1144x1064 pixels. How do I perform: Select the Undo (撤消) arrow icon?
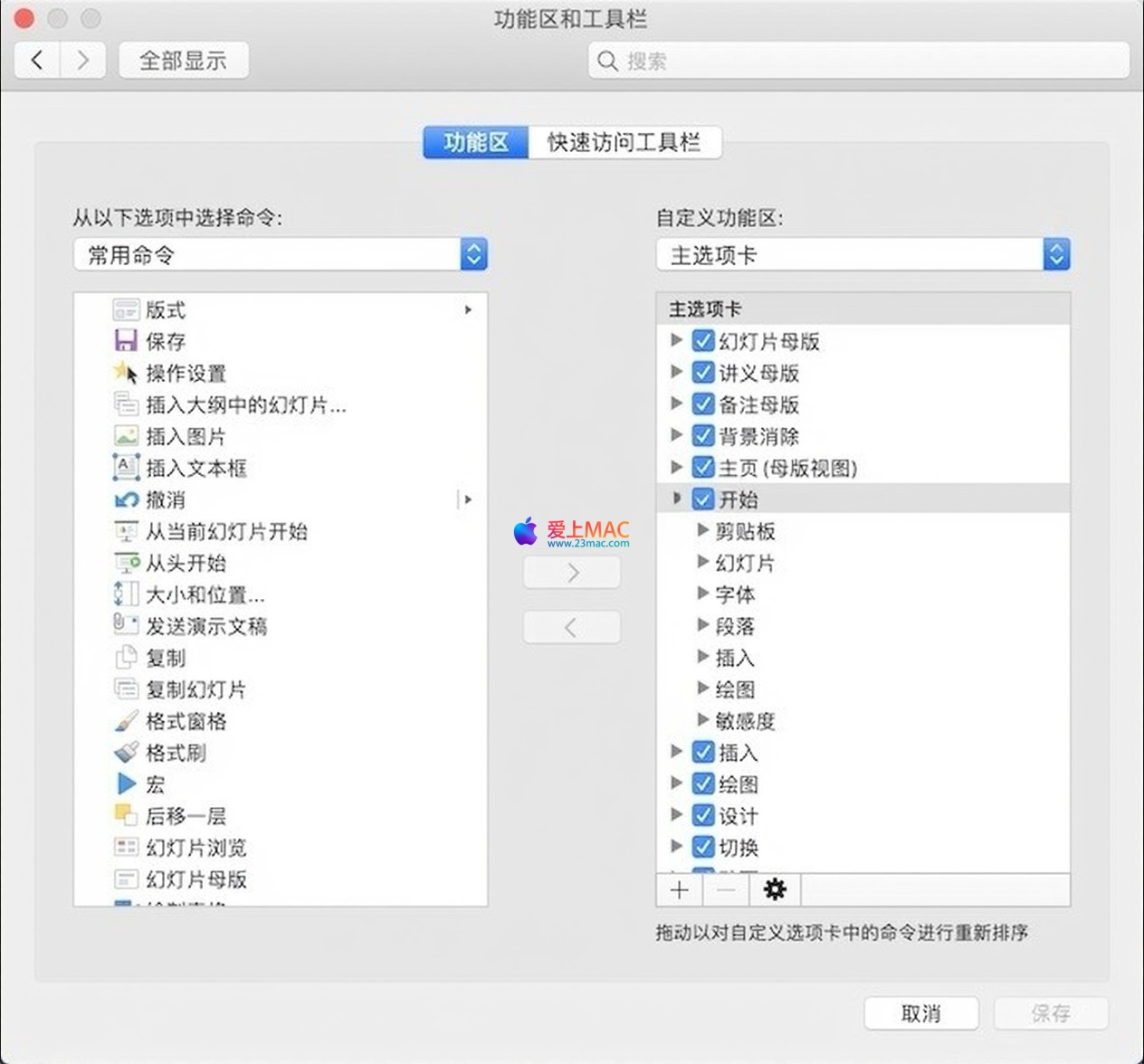point(126,499)
